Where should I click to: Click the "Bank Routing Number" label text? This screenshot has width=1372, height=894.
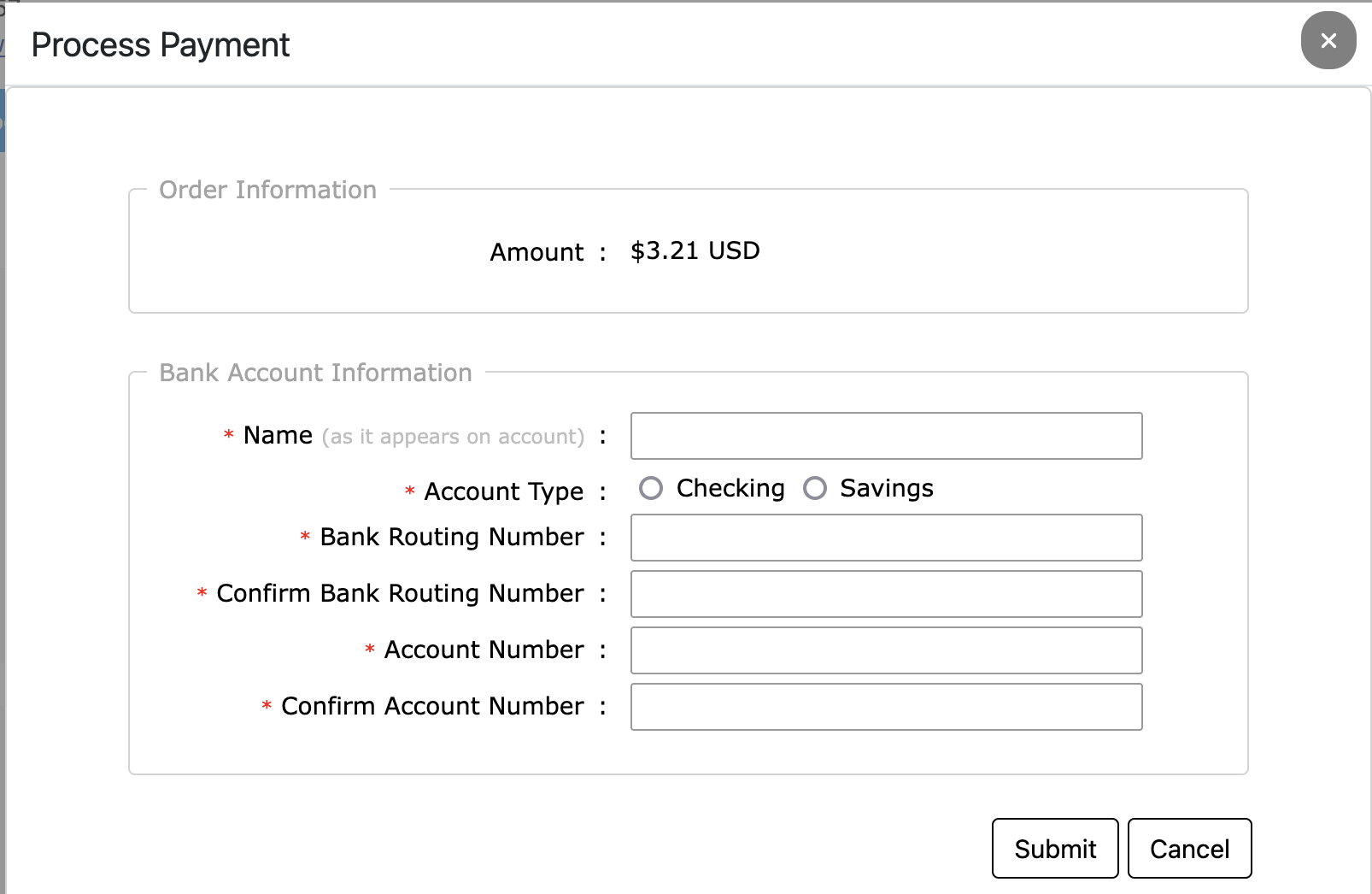[451, 537]
